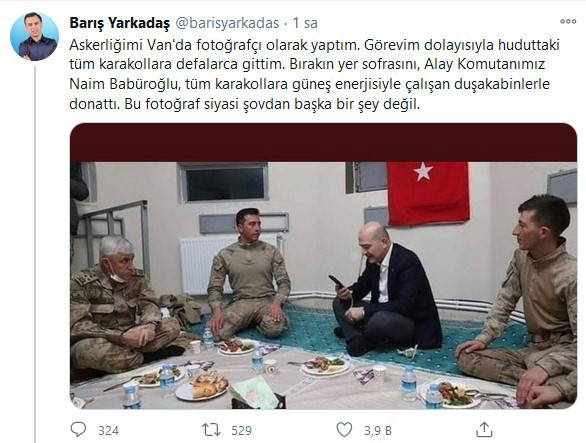Viewport: 586px width, 443px height.
Task: Like the tweet with the heart icon
Action: click(344, 430)
